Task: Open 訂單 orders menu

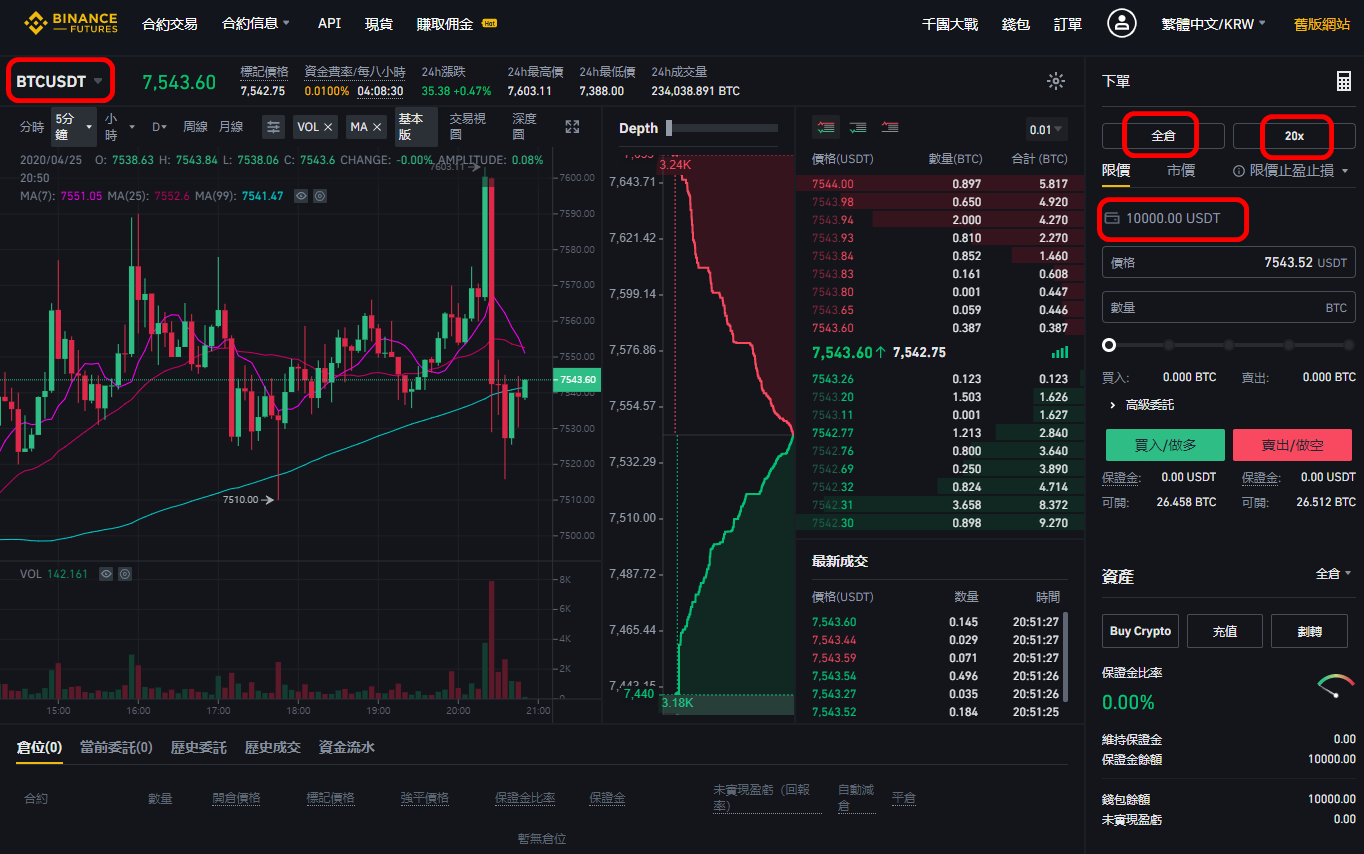Action: (x=1068, y=24)
